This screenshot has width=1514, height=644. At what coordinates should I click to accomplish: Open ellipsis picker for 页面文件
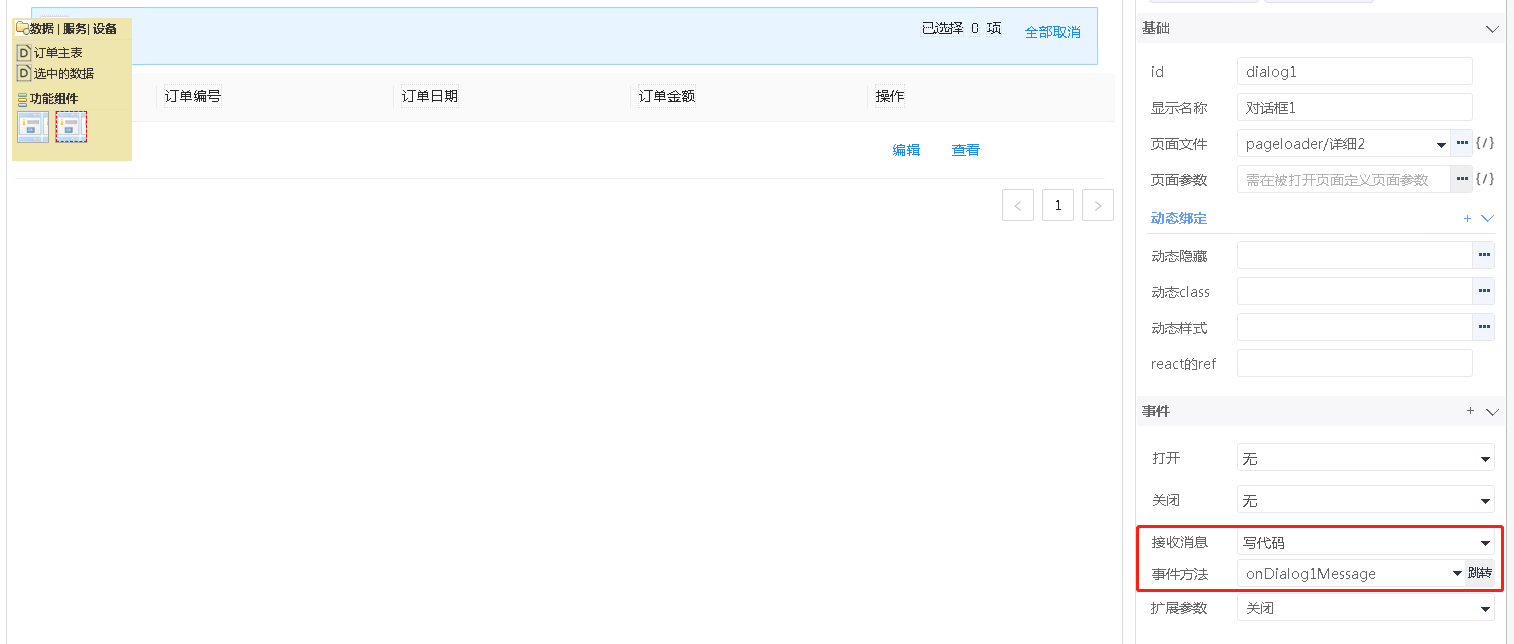[1462, 144]
